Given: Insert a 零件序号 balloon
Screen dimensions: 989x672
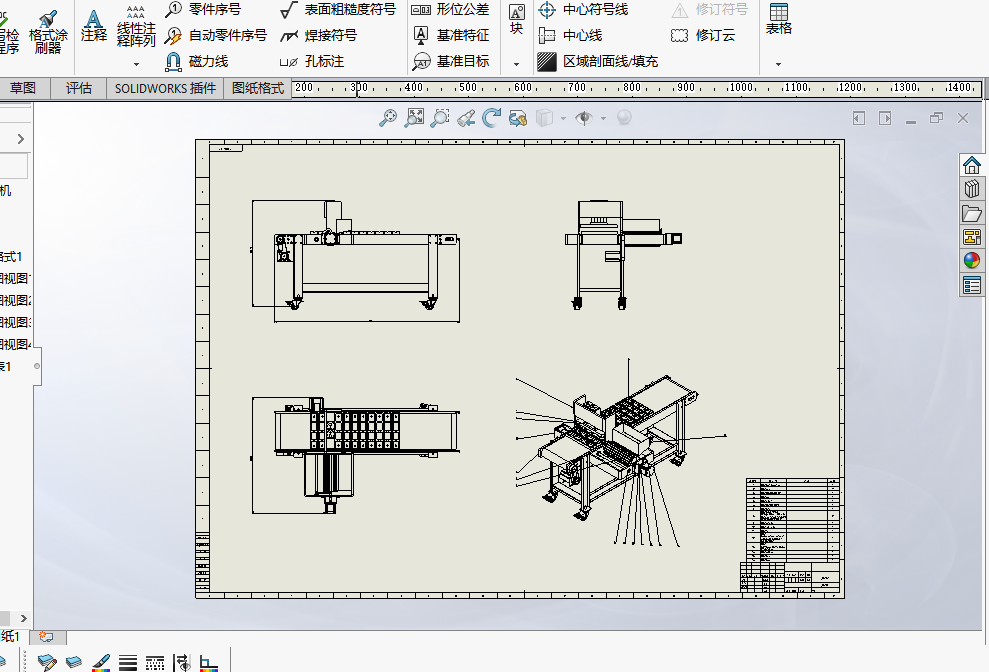Looking at the screenshot, I should pos(203,9).
